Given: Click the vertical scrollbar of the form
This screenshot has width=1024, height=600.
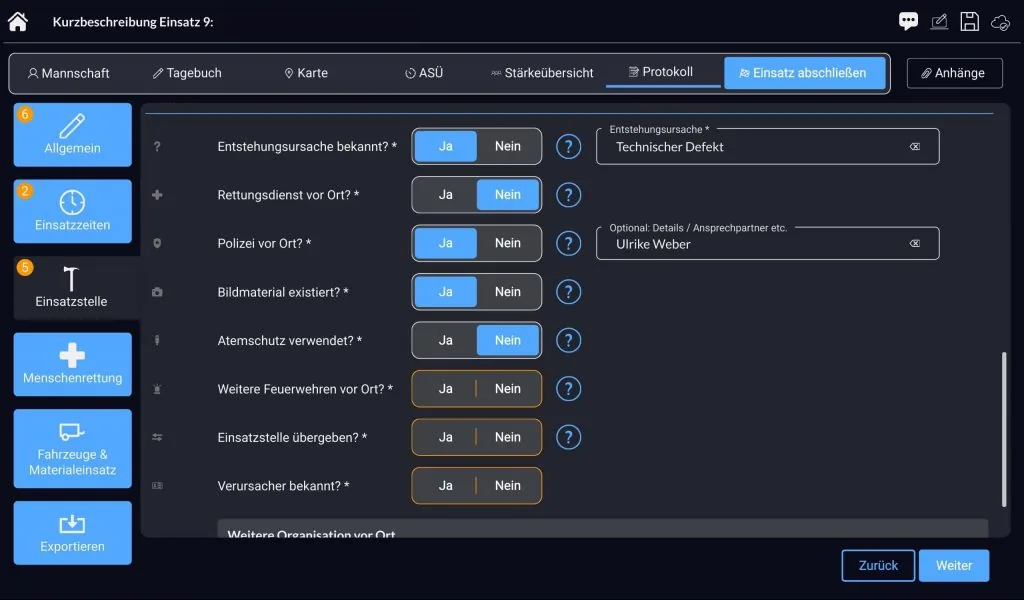Looking at the screenshot, I should (x=1004, y=429).
